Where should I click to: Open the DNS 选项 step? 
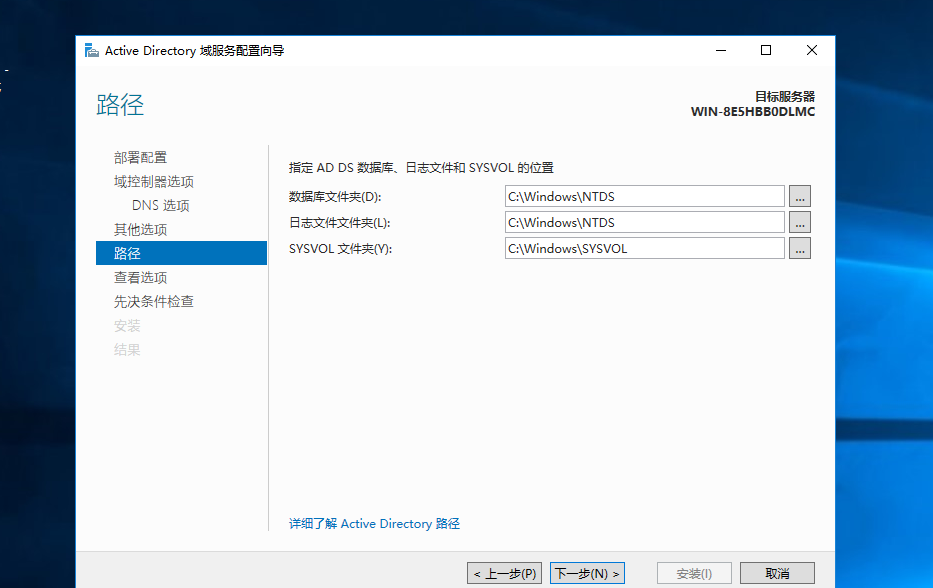click(x=161, y=205)
